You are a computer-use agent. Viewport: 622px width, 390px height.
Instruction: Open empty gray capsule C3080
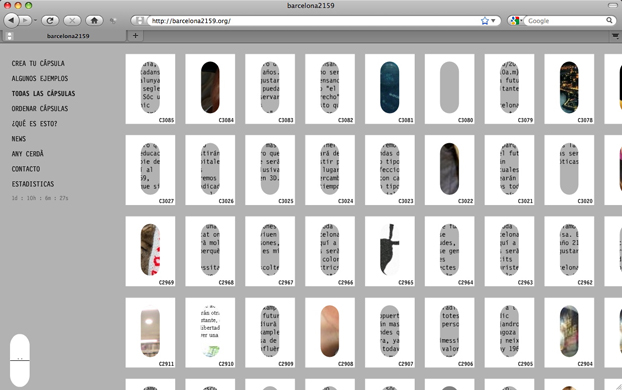pos(449,89)
